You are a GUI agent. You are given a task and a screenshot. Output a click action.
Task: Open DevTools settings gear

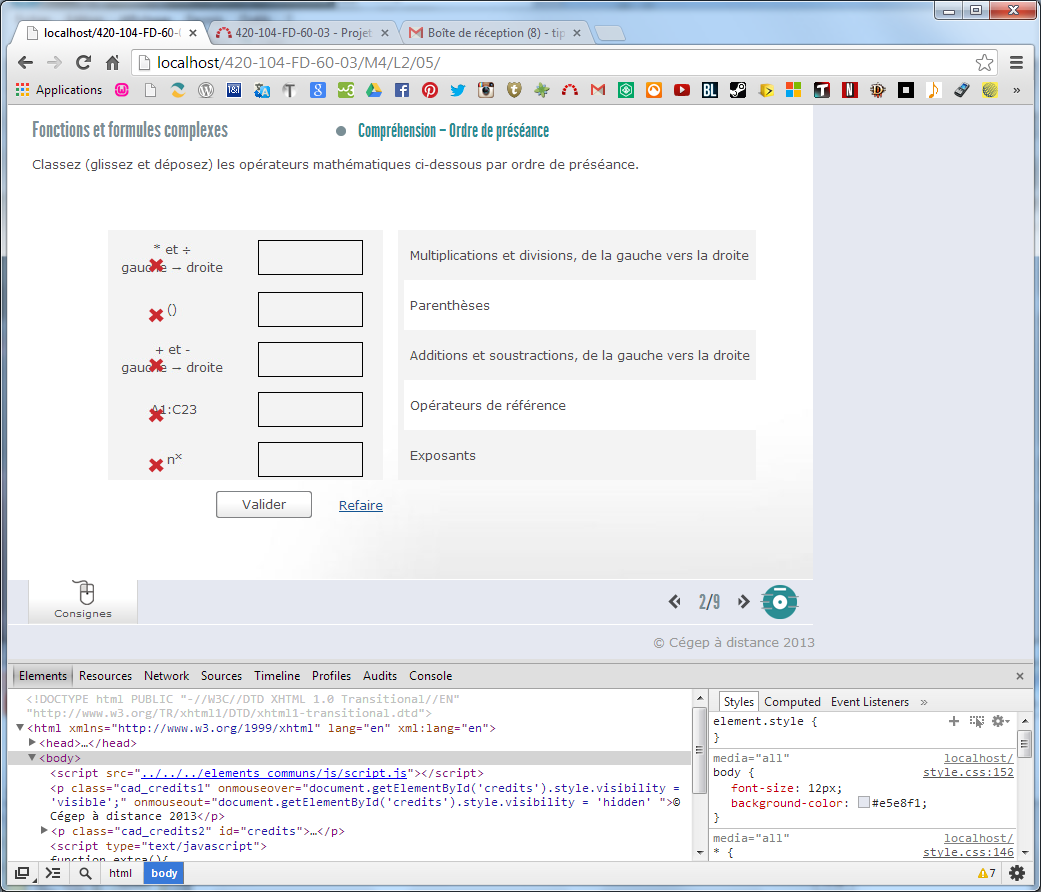point(1017,873)
